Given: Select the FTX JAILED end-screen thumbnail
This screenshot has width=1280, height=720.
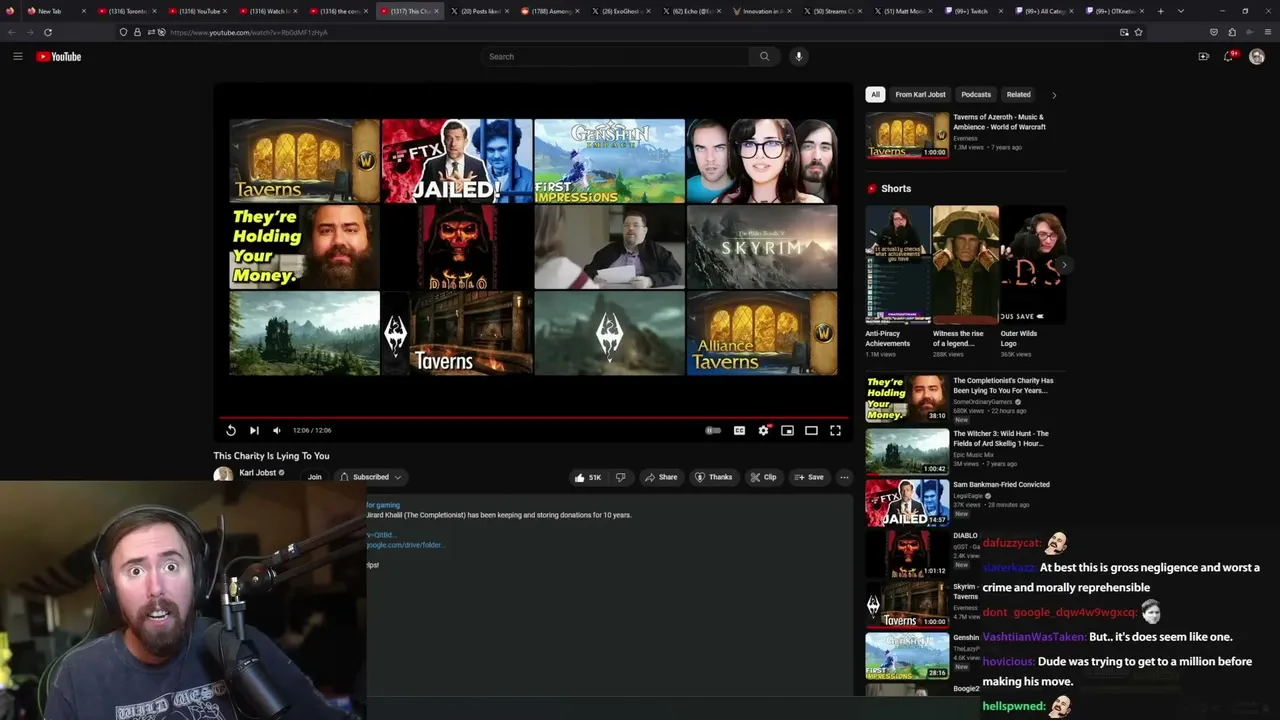Looking at the screenshot, I should click(x=457, y=161).
